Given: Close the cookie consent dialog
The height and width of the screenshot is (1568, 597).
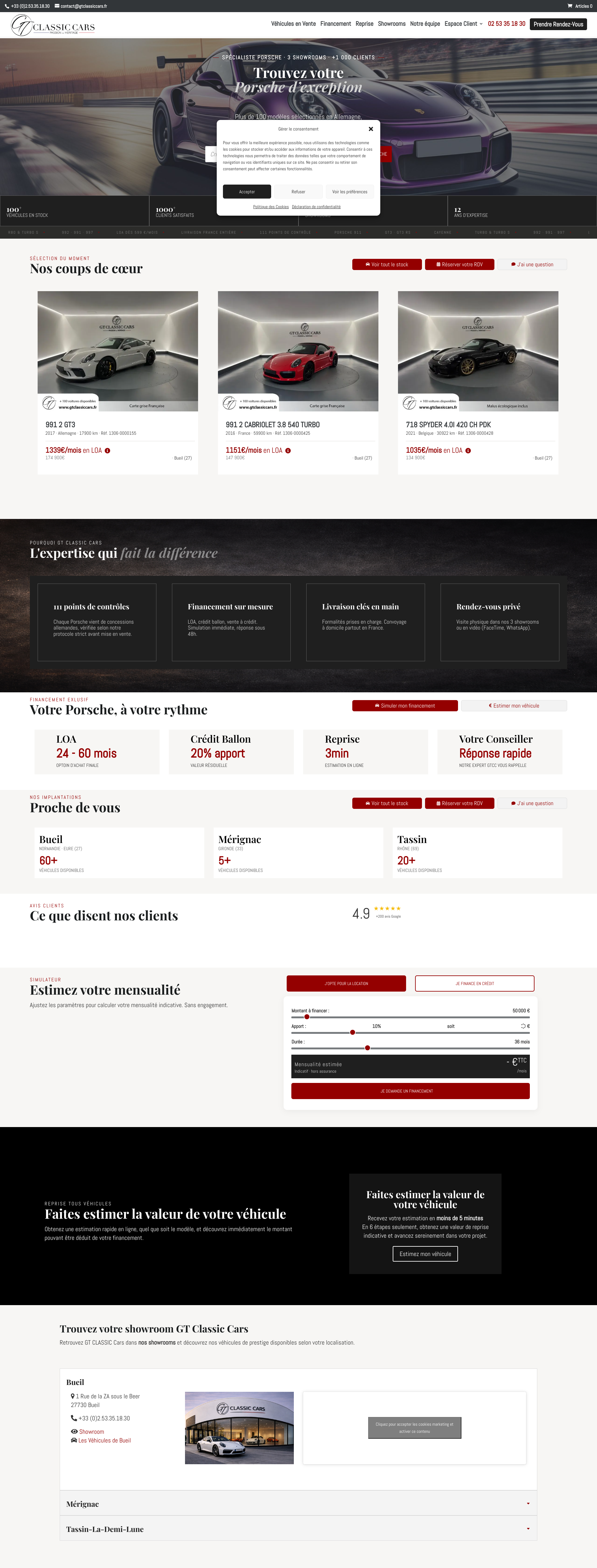Looking at the screenshot, I should click(370, 129).
